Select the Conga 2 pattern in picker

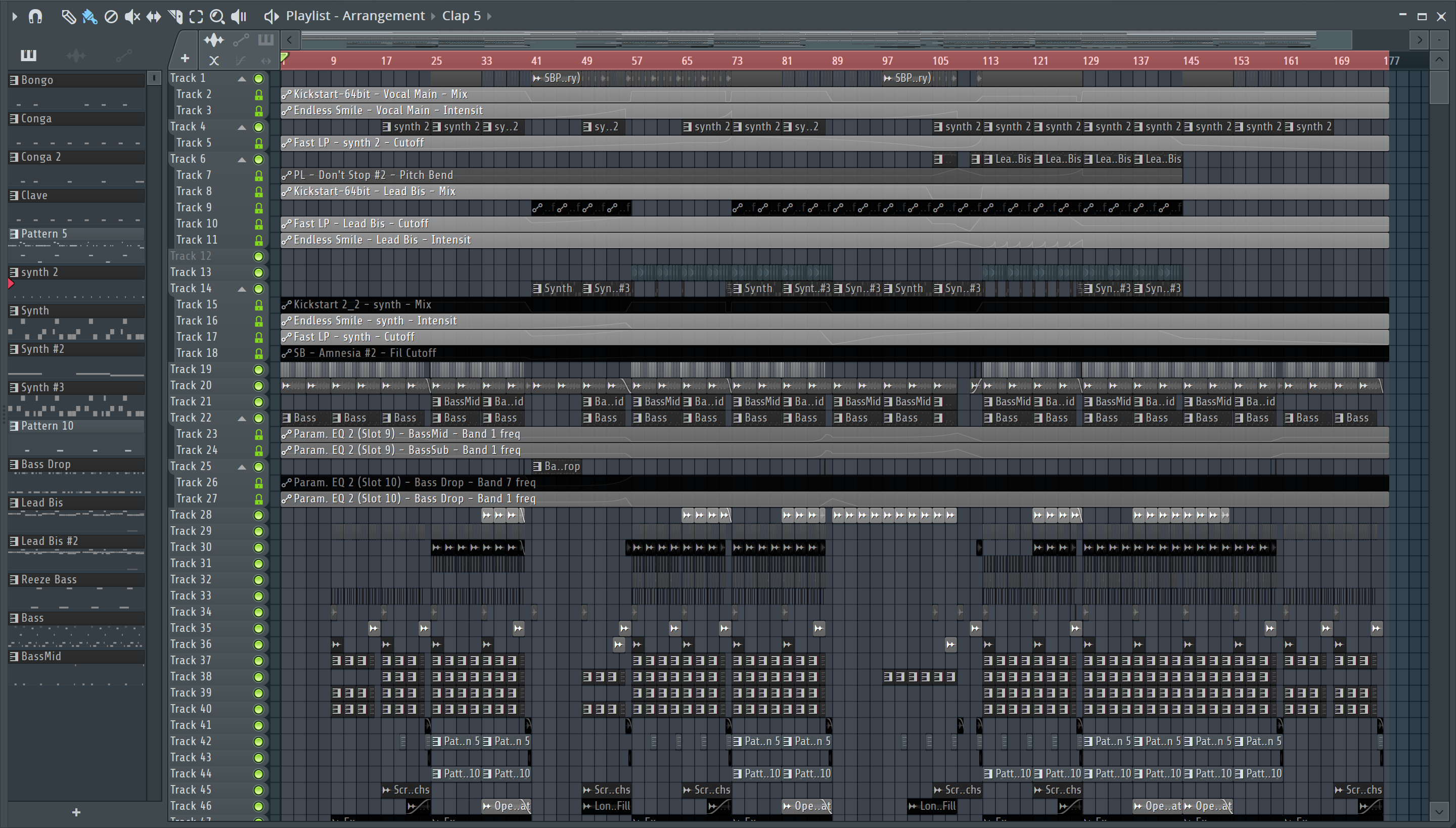coord(76,157)
